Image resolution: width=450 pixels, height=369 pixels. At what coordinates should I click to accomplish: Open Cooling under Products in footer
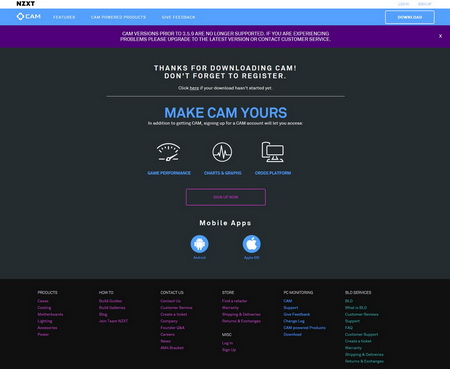click(44, 308)
